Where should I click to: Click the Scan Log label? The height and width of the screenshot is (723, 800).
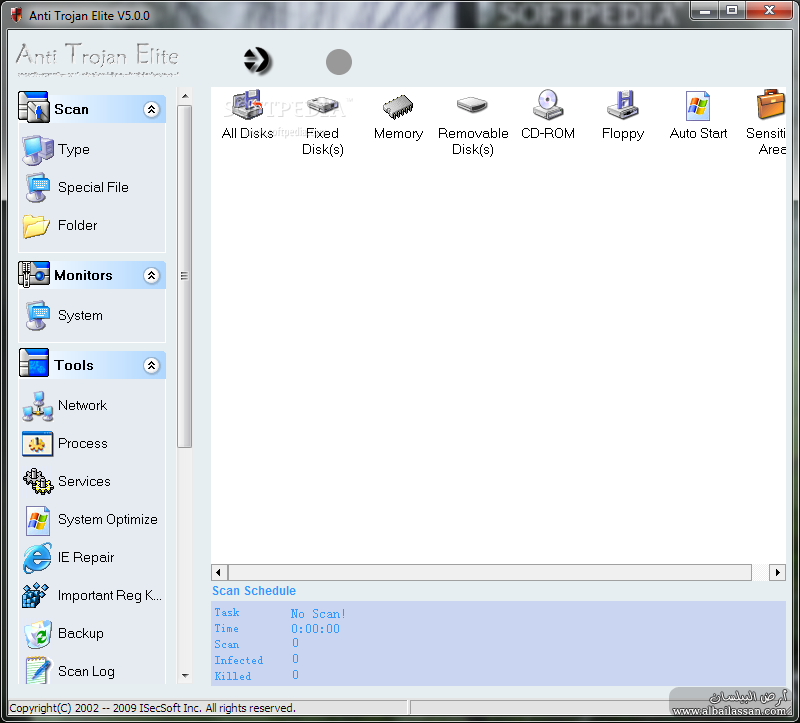pyautogui.click(x=86, y=671)
